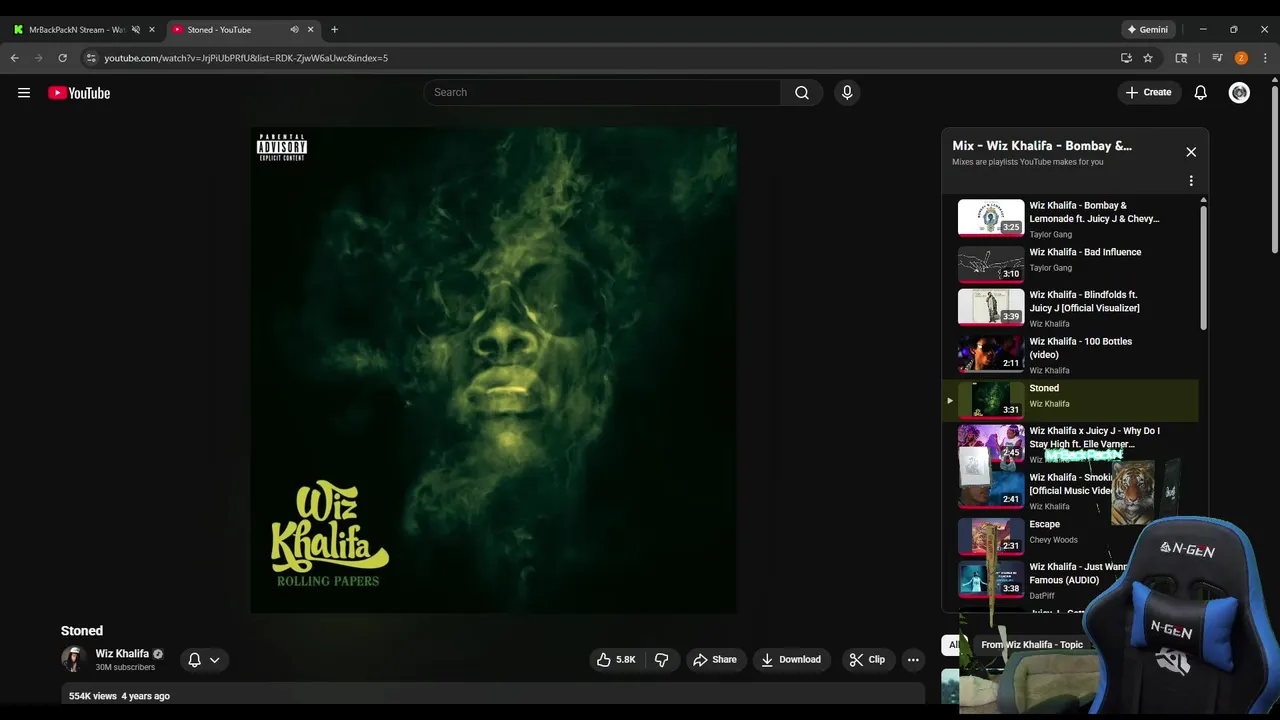Click the Wiz Khalifa channel name
The image size is (1280, 720).
point(122,654)
